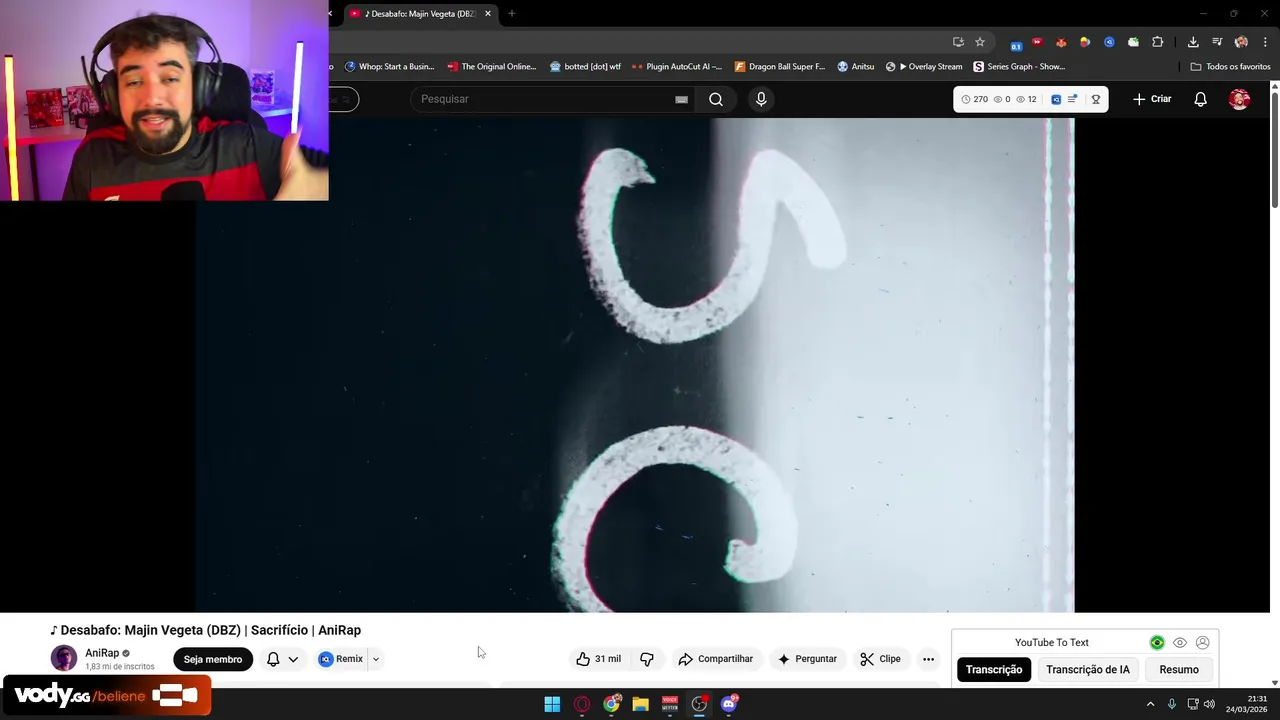Screen dimensions: 1280x720
Task: Open Chrome media controls icon
Action: coord(1217,42)
